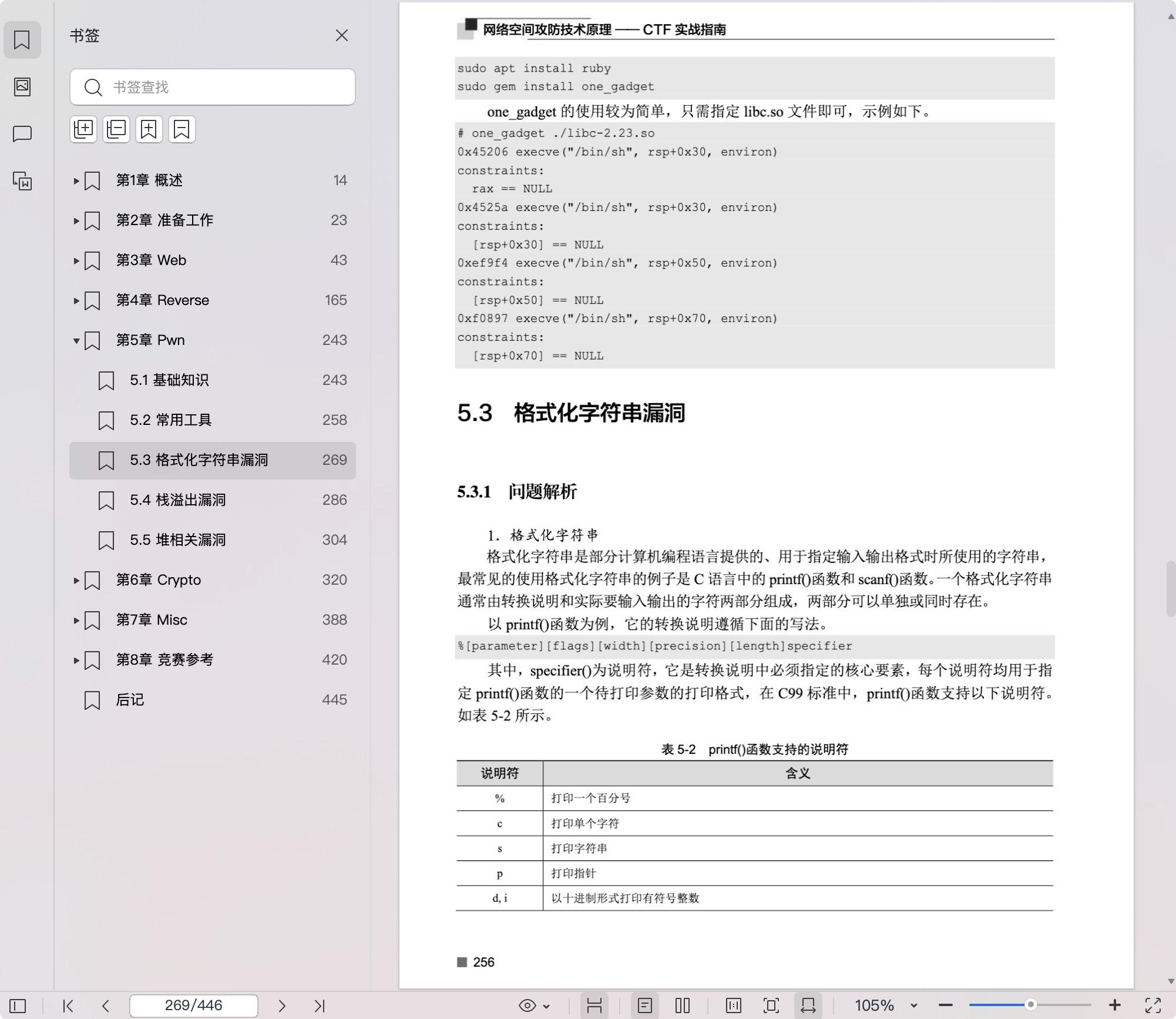
Task: Click the scroll up arrow
Action: click(x=1171, y=16)
